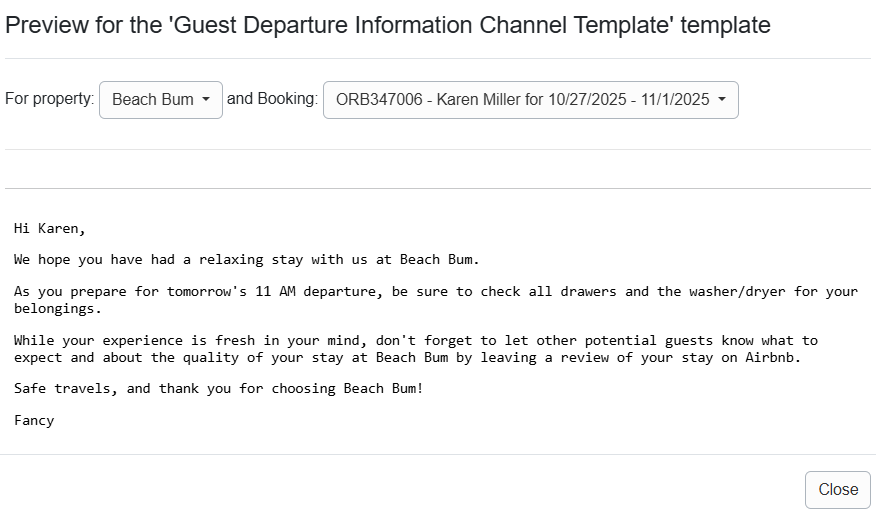Click the word 'belongings.' in the preview
The width and height of the screenshot is (876, 518).
tap(58, 308)
